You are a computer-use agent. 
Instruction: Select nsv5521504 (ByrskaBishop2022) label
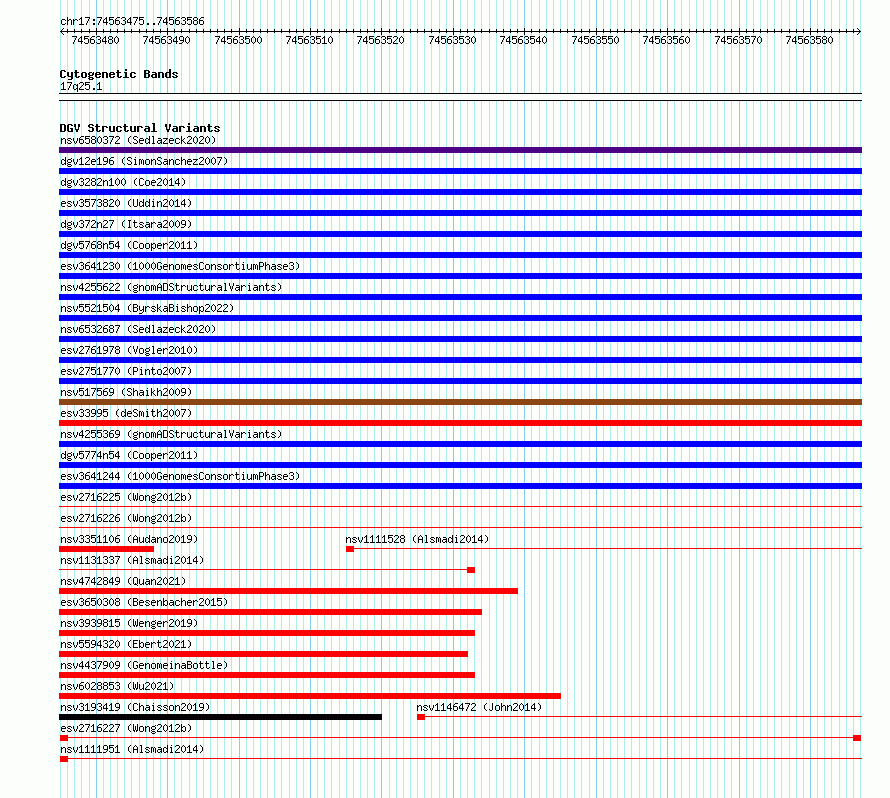pyautogui.click(x=147, y=308)
